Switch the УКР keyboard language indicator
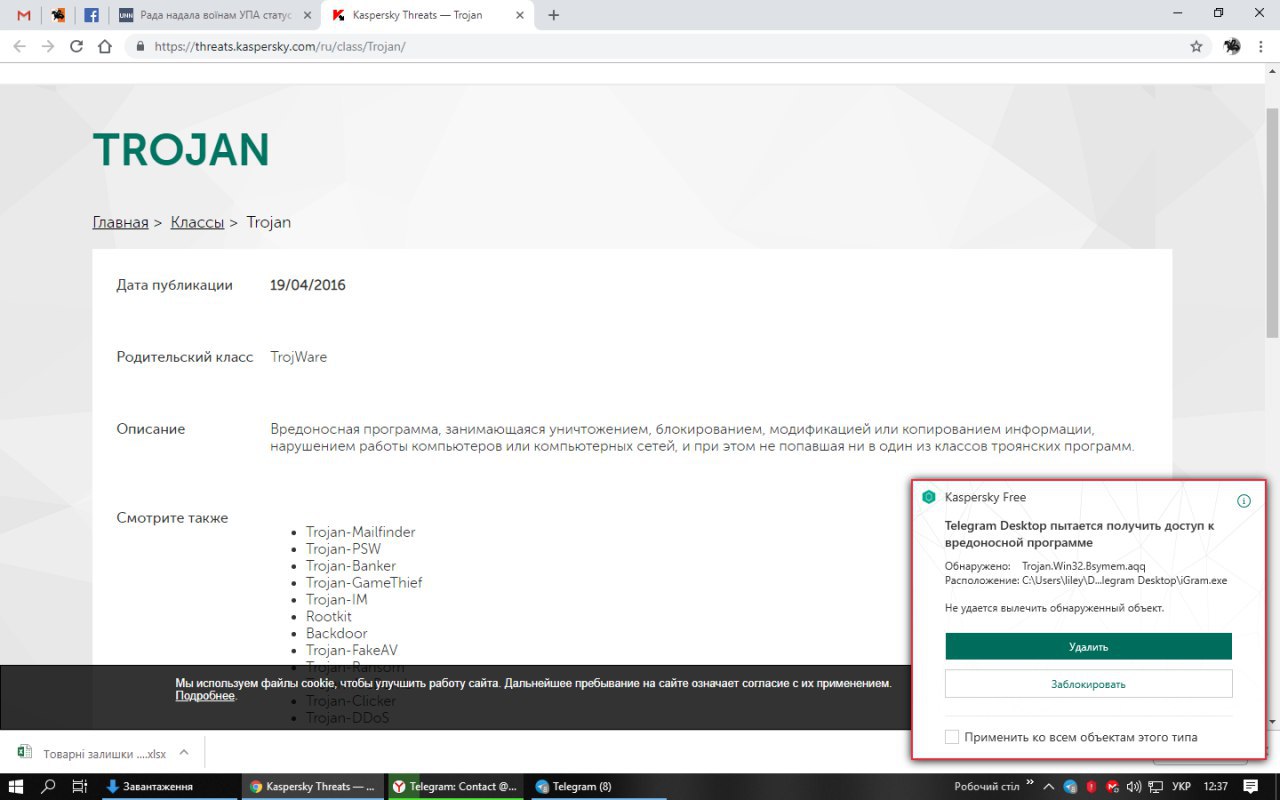The width and height of the screenshot is (1280, 800). pyautogui.click(x=1180, y=786)
